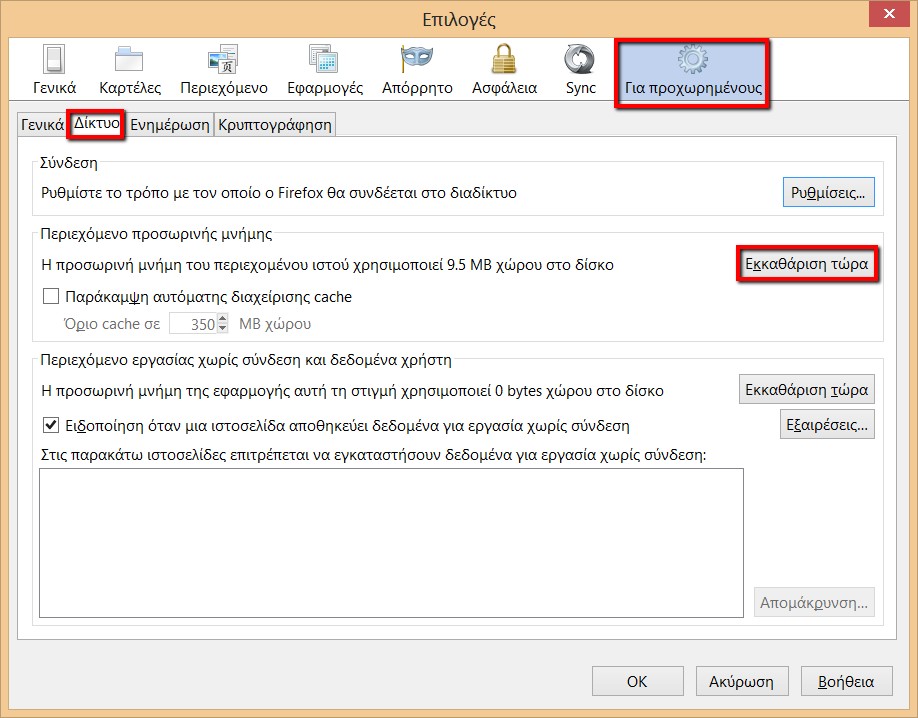Viewport: 918px width, 718px height.
Task: Click the Ακύρωση cancel button
Action: pyautogui.click(x=742, y=681)
